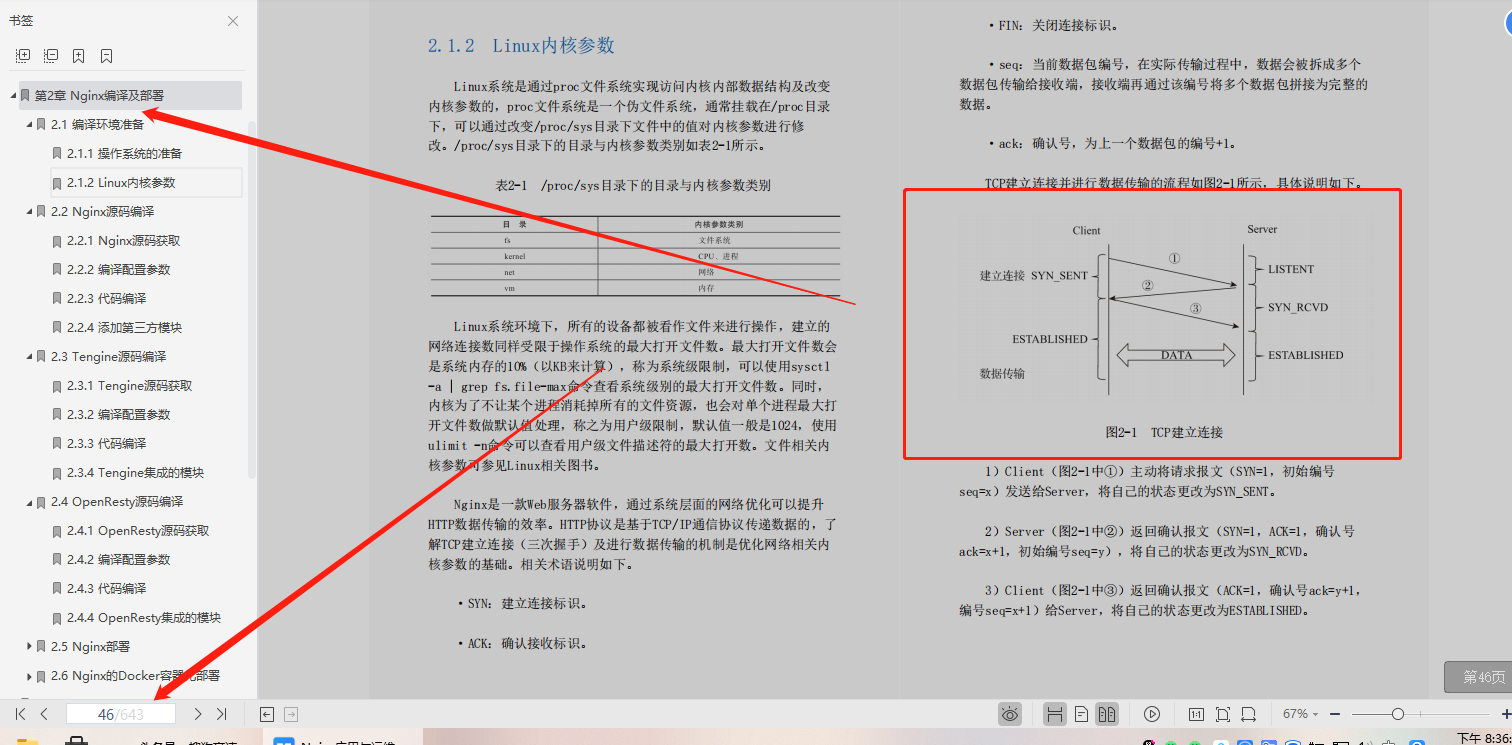
Task: Select bookmark 2.1.2 Linux内核参数
Action: pos(147,183)
